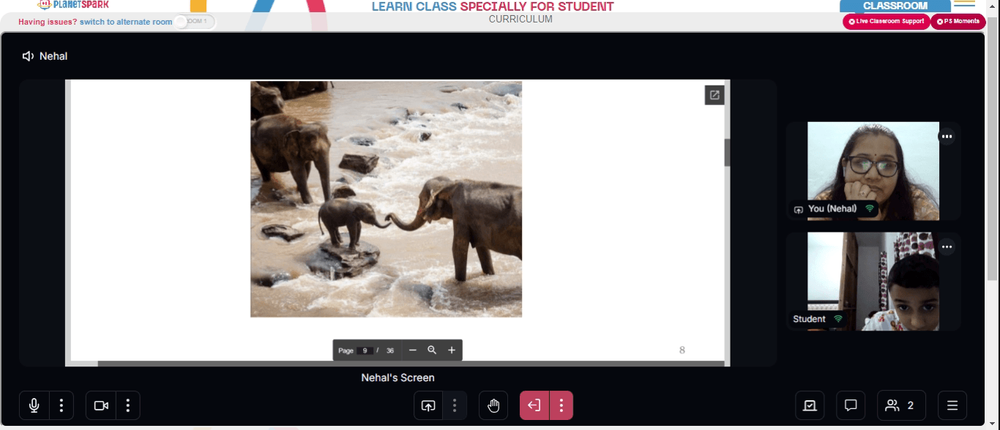Screen dimensions: 1000x430
Task: Open the bottom-right hamburger menu
Action: (952, 405)
